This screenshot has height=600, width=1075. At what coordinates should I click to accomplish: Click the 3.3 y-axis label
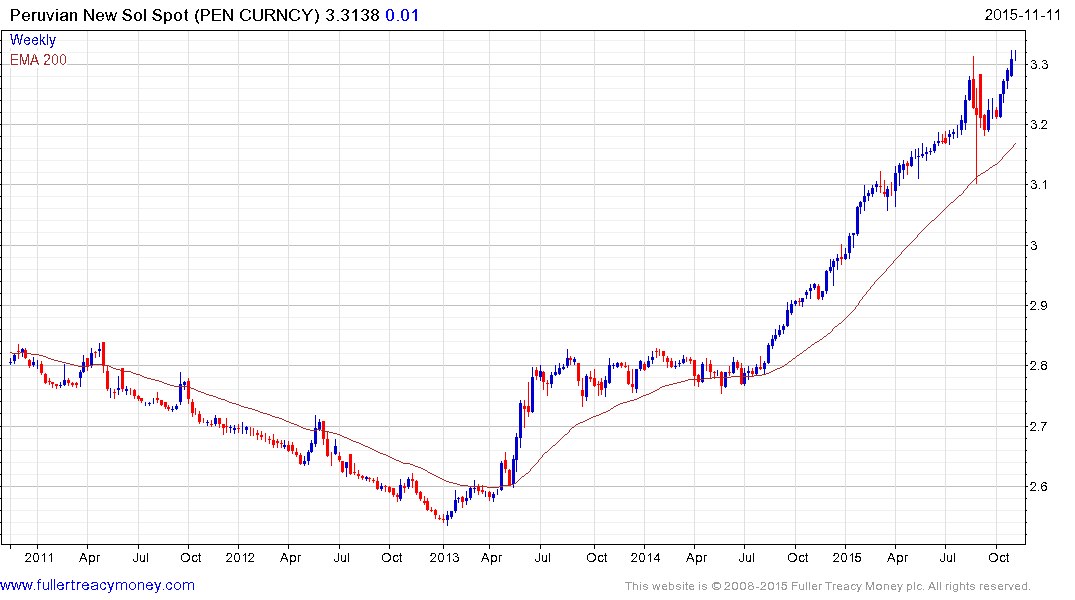(1039, 64)
